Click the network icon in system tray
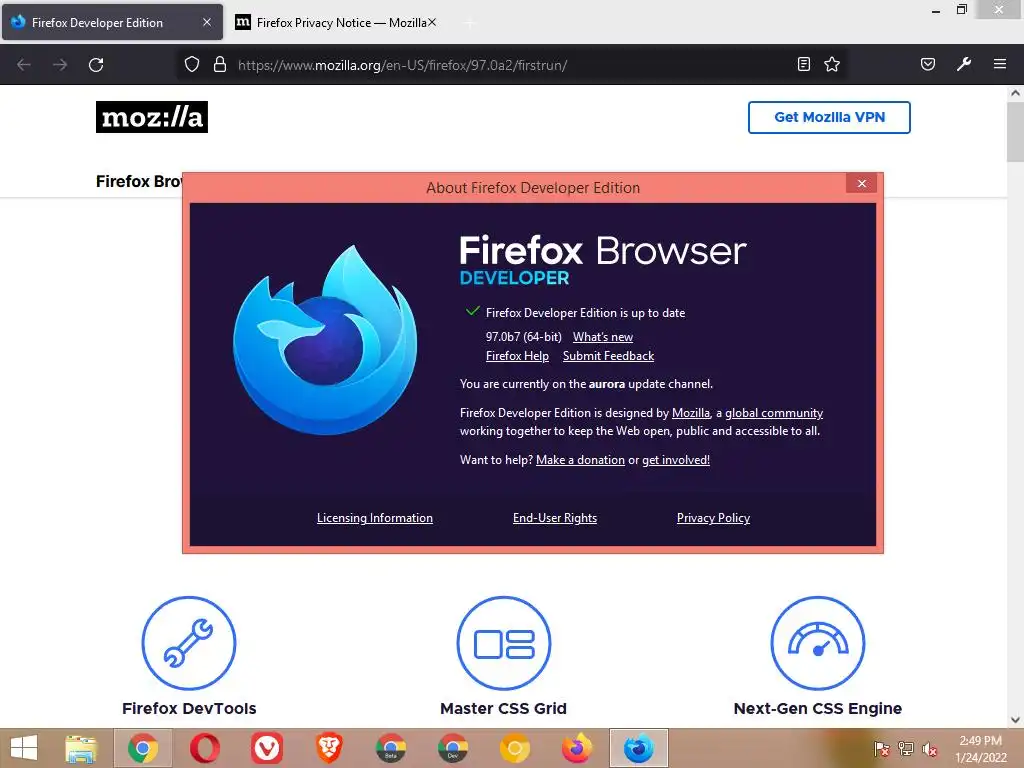 pyautogui.click(x=906, y=749)
